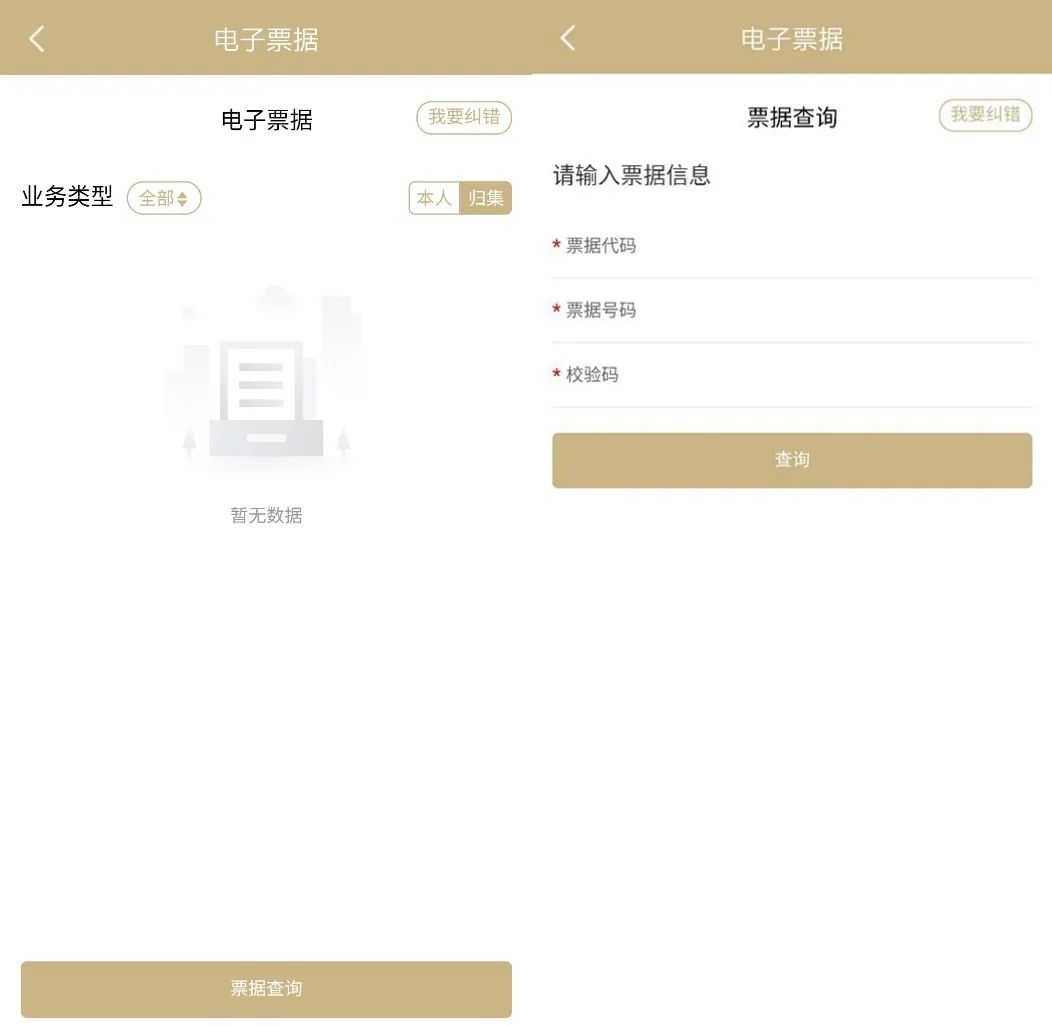Select the 校验码 input field
Screen dimensions: 1052x1026
coord(830,375)
